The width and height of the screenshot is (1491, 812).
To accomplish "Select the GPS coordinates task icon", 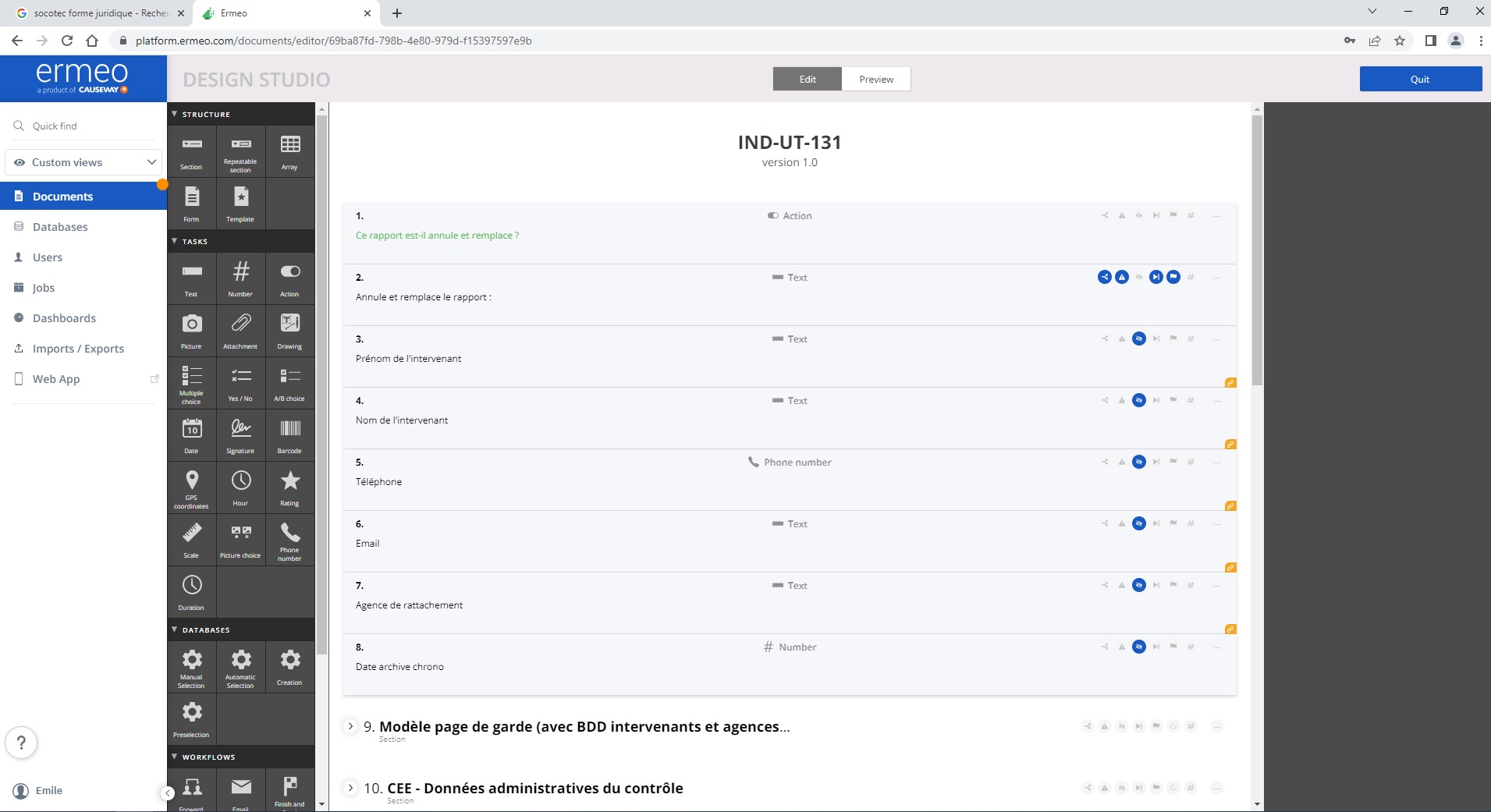I will (191, 488).
